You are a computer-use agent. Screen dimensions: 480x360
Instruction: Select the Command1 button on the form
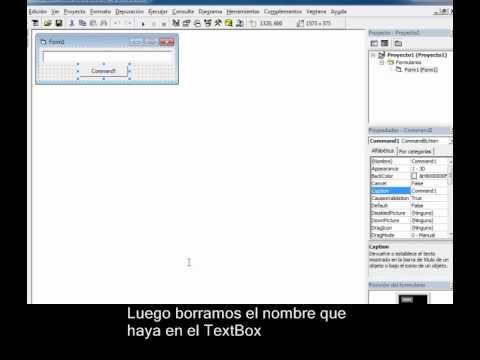click(x=103, y=71)
